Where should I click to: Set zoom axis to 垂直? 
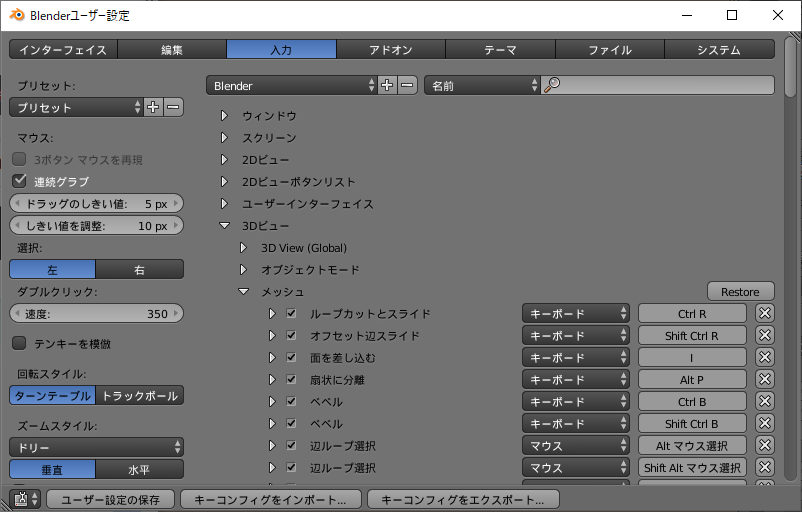click(53, 470)
